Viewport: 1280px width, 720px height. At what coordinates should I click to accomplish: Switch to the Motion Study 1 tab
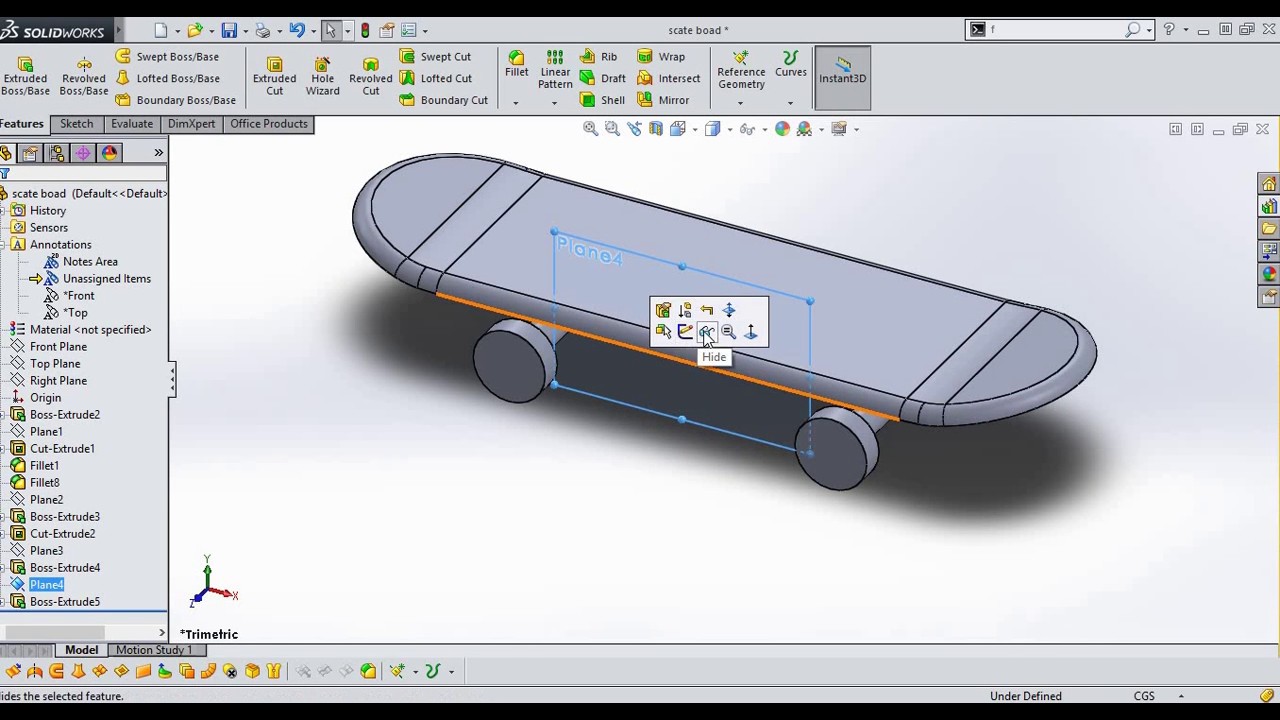coord(154,650)
